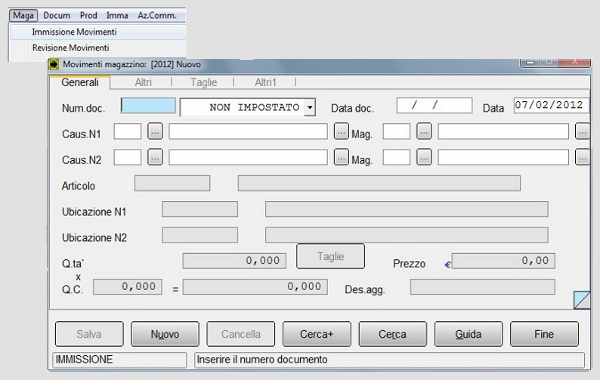600x380 pixels.
Task: Click the Articolo code field
Action: 172,183
